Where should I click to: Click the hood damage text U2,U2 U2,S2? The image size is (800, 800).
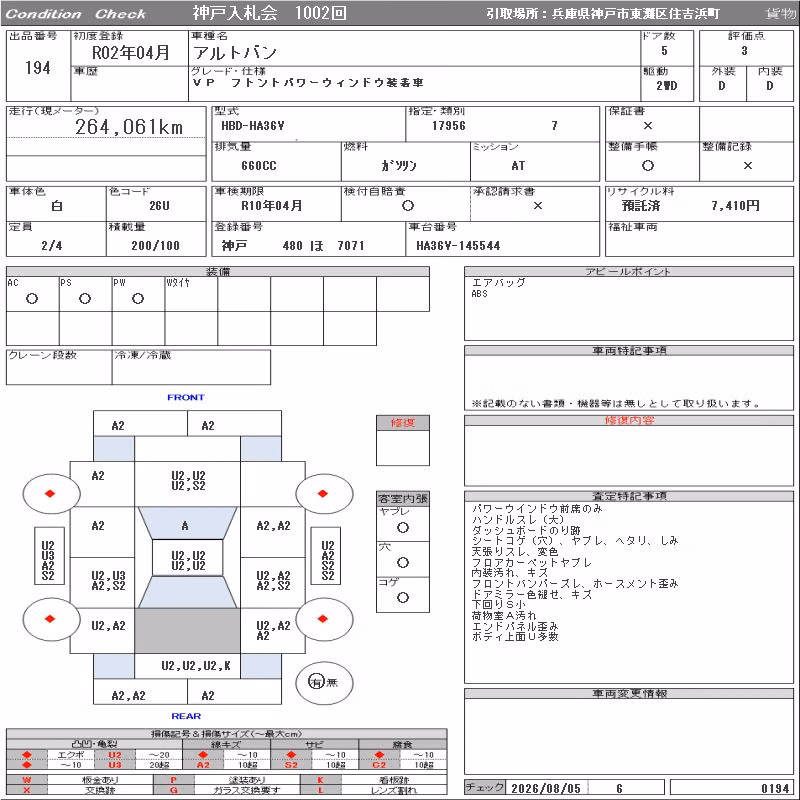pyautogui.click(x=188, y=481)
